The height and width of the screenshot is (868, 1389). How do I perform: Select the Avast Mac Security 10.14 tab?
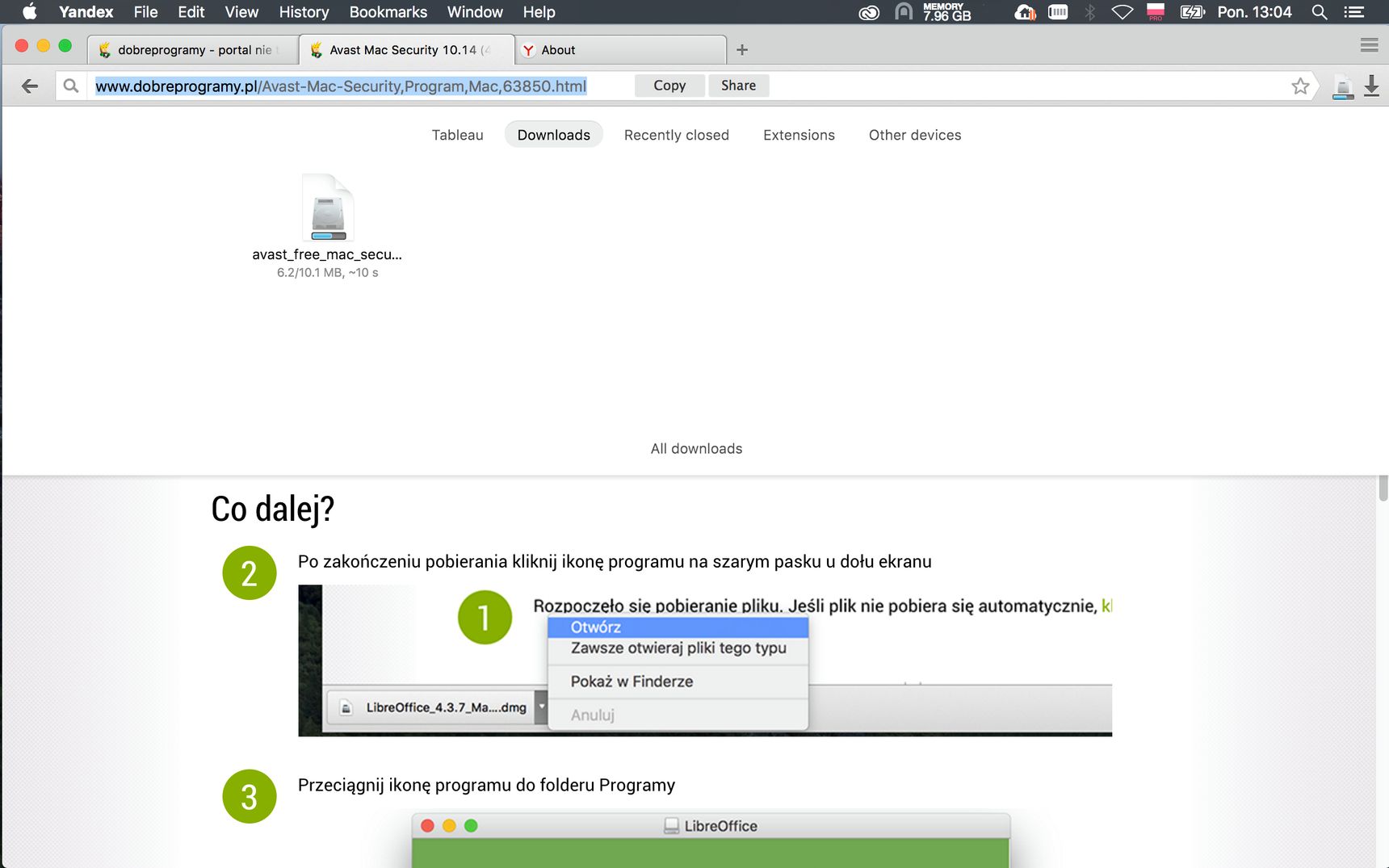[x=406, y=50]
